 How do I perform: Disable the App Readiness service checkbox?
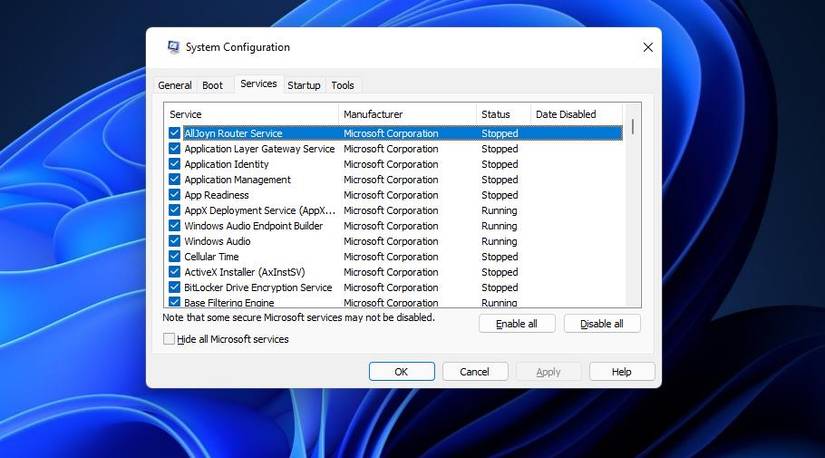[x=174, y=195]
